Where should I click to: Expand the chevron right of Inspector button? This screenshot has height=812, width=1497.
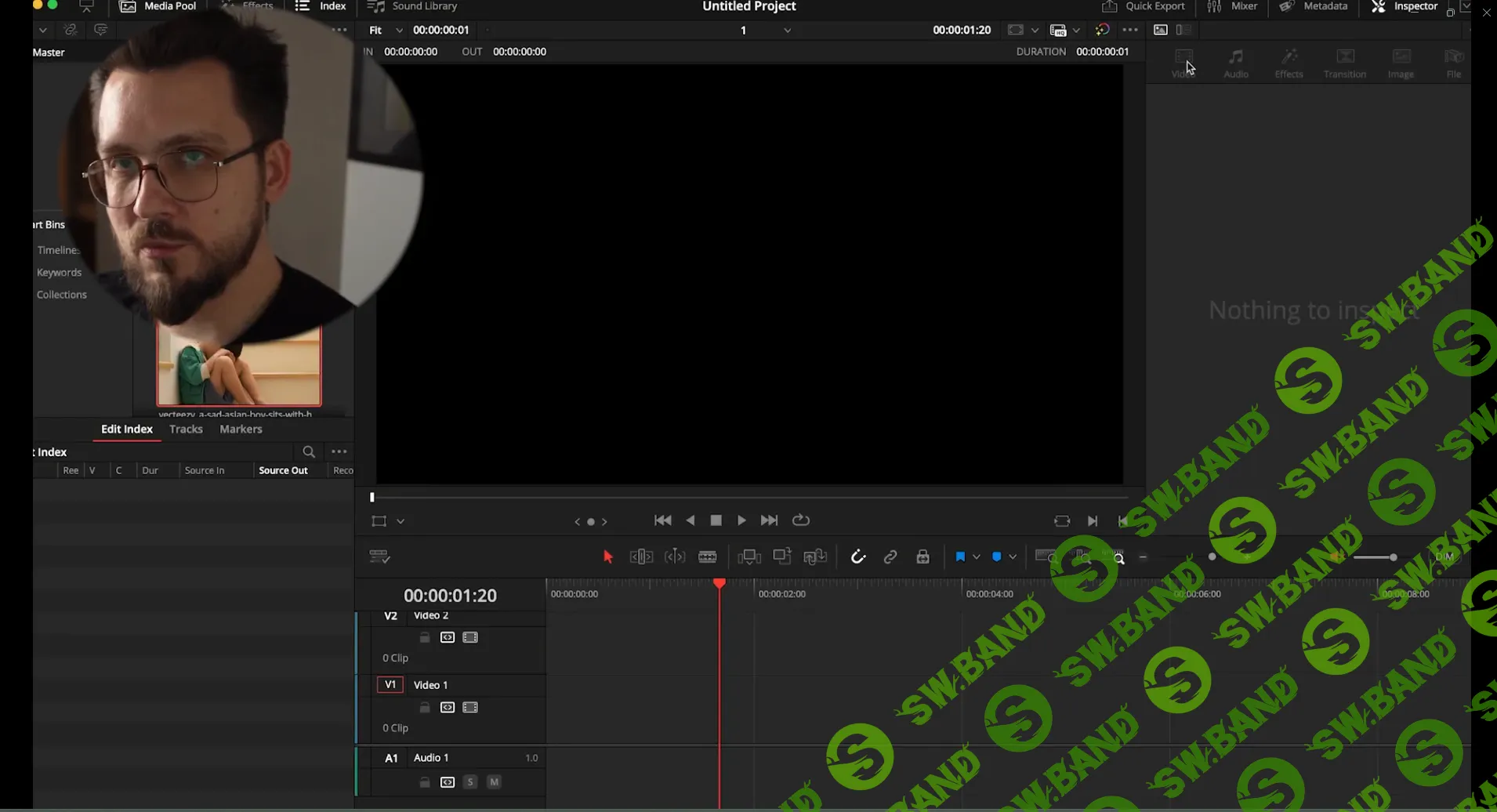click(1465, 6)
